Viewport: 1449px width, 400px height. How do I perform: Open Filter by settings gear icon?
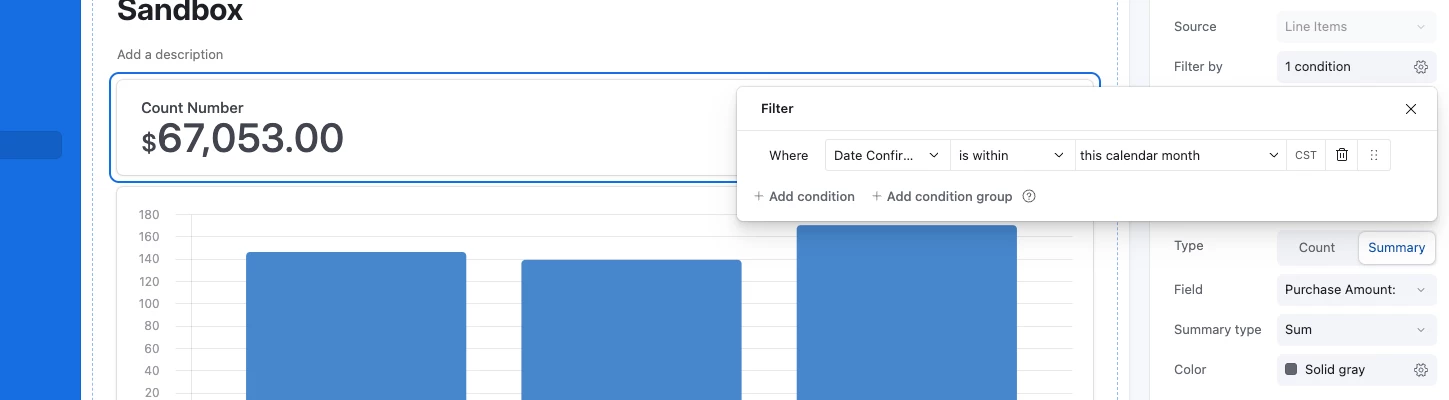[x=1420, y=67]
